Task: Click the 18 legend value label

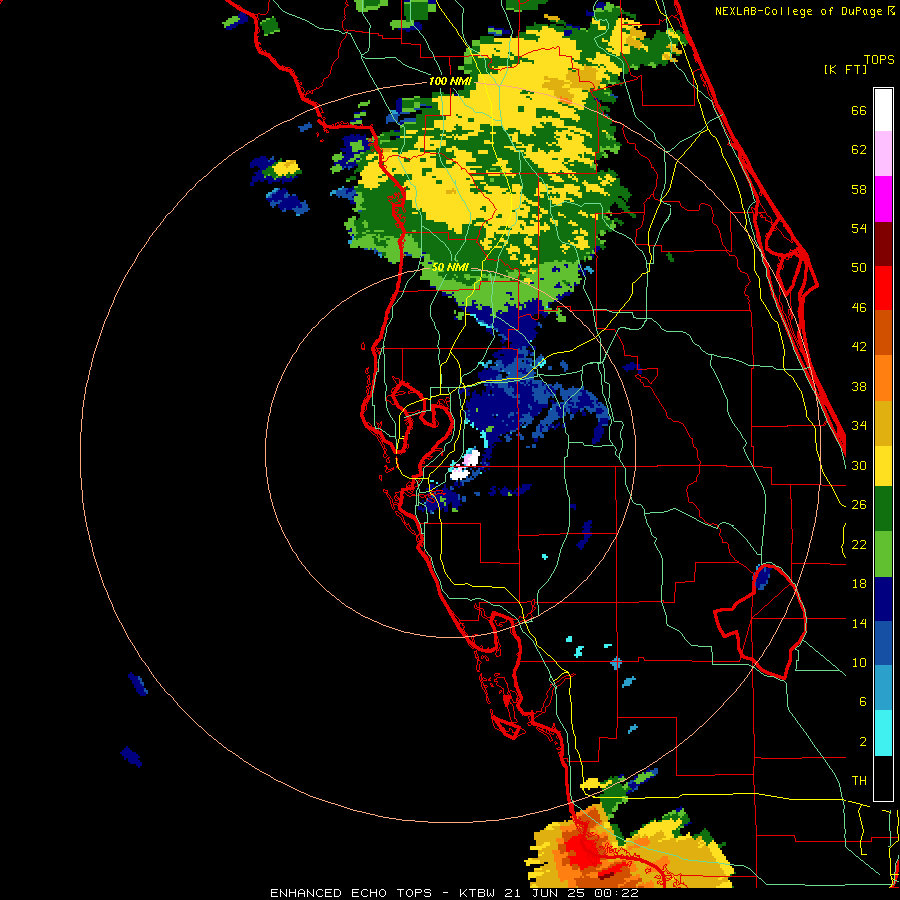Action: point(859,584)
